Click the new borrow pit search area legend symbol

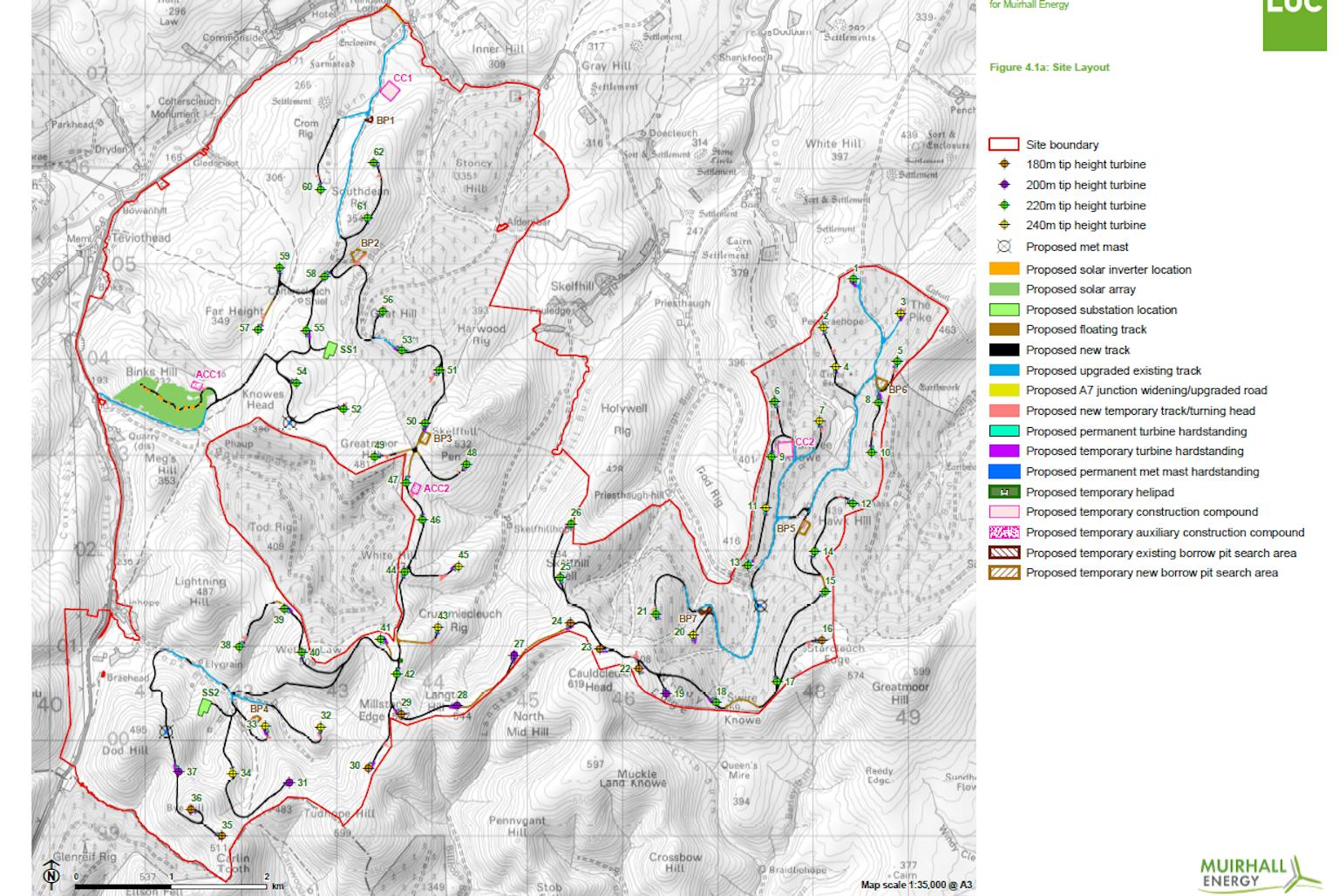1003,574
